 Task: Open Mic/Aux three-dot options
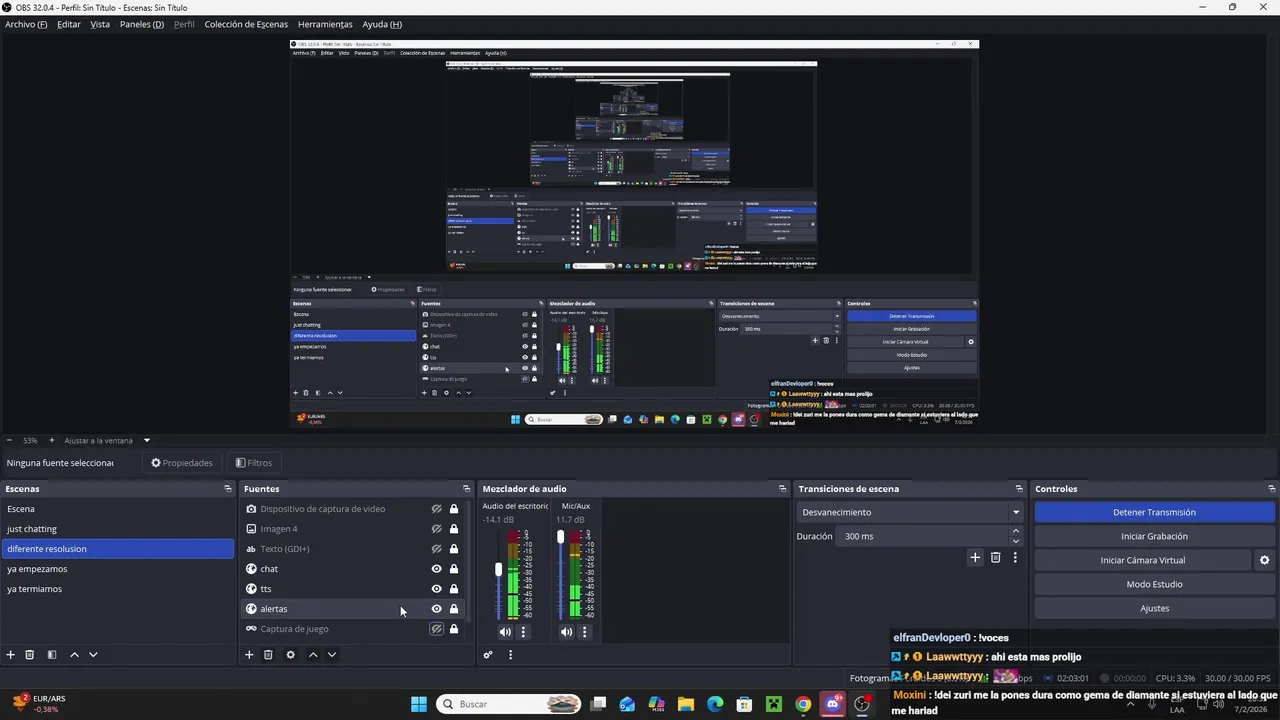pos(585,632)
